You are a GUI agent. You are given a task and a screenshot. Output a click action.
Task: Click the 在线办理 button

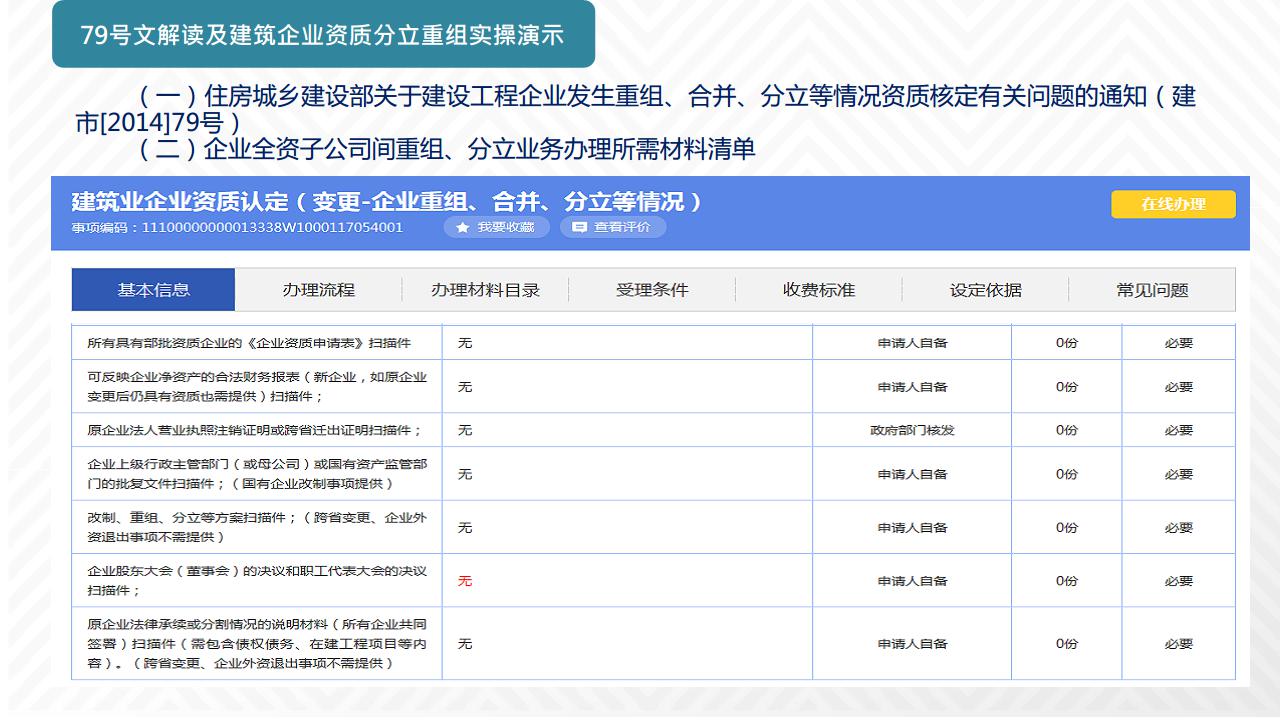click(x=1173, y=204)
